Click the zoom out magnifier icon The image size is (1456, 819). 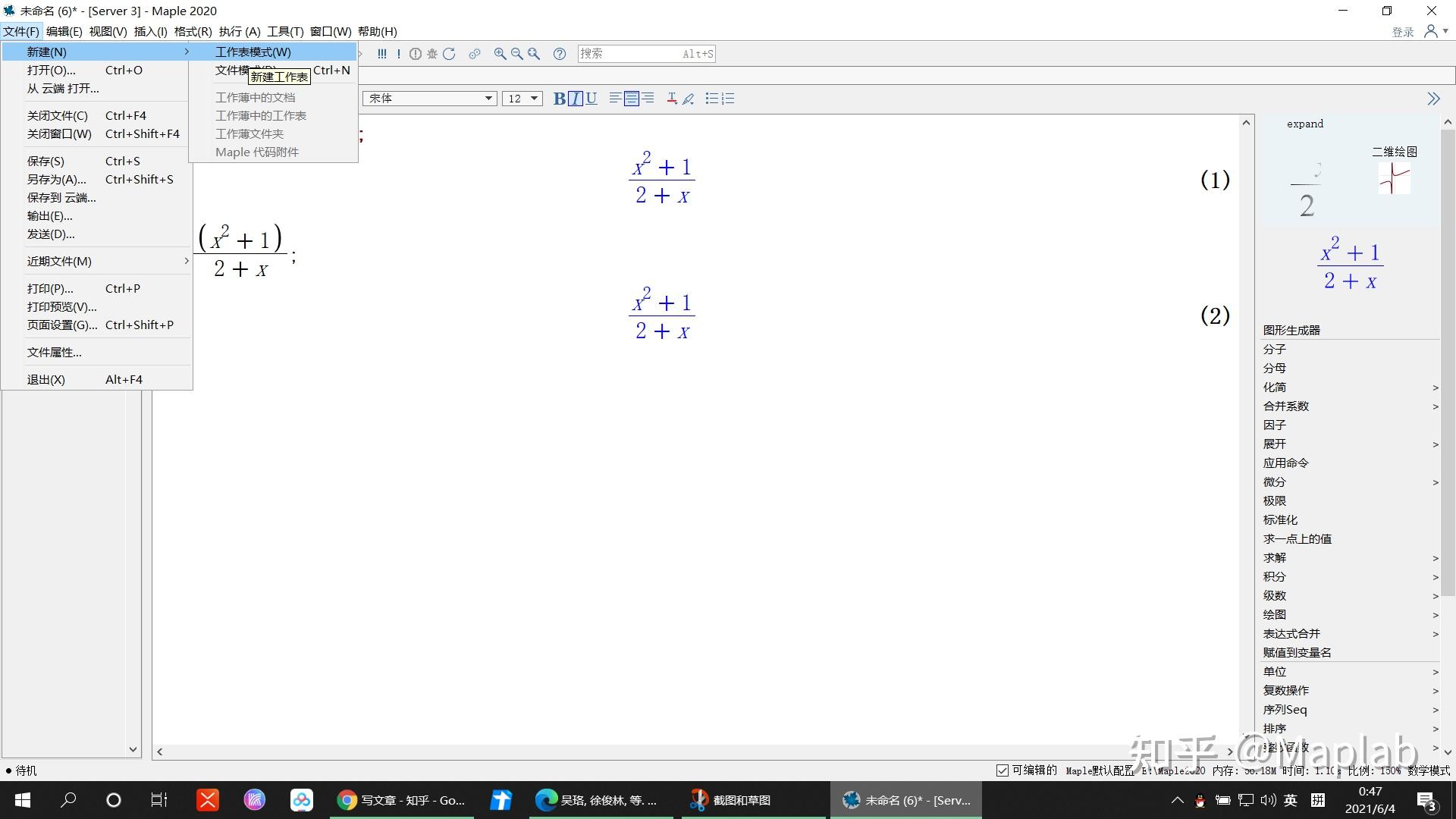click(x=516, y=54)
